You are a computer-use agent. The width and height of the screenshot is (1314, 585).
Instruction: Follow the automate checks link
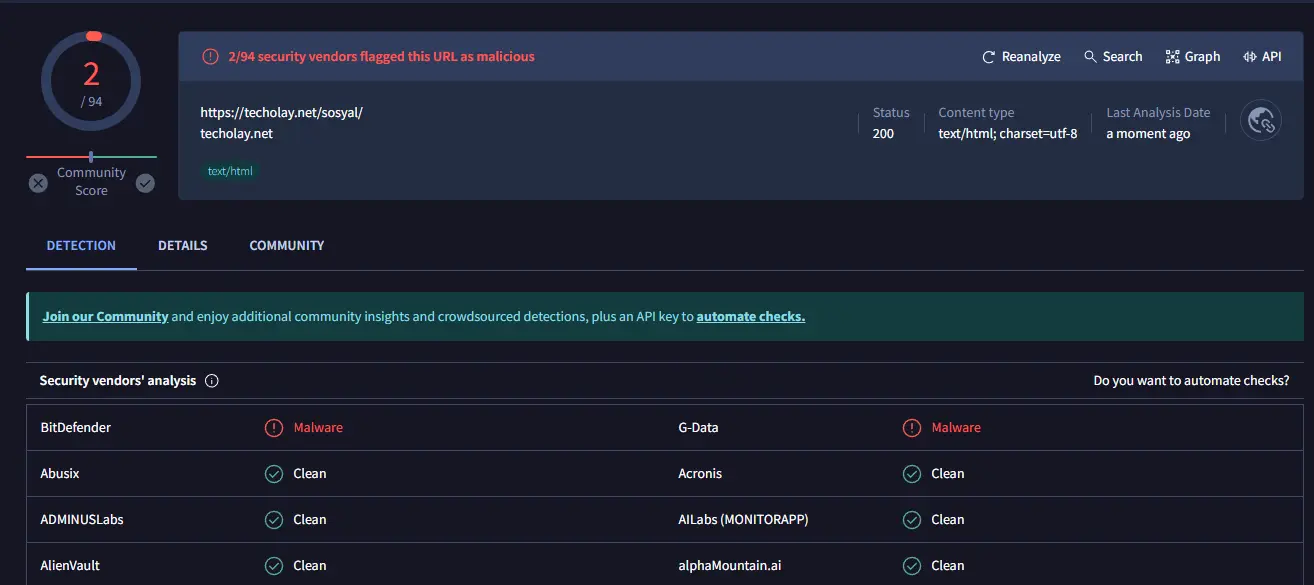tap(751, 316)
